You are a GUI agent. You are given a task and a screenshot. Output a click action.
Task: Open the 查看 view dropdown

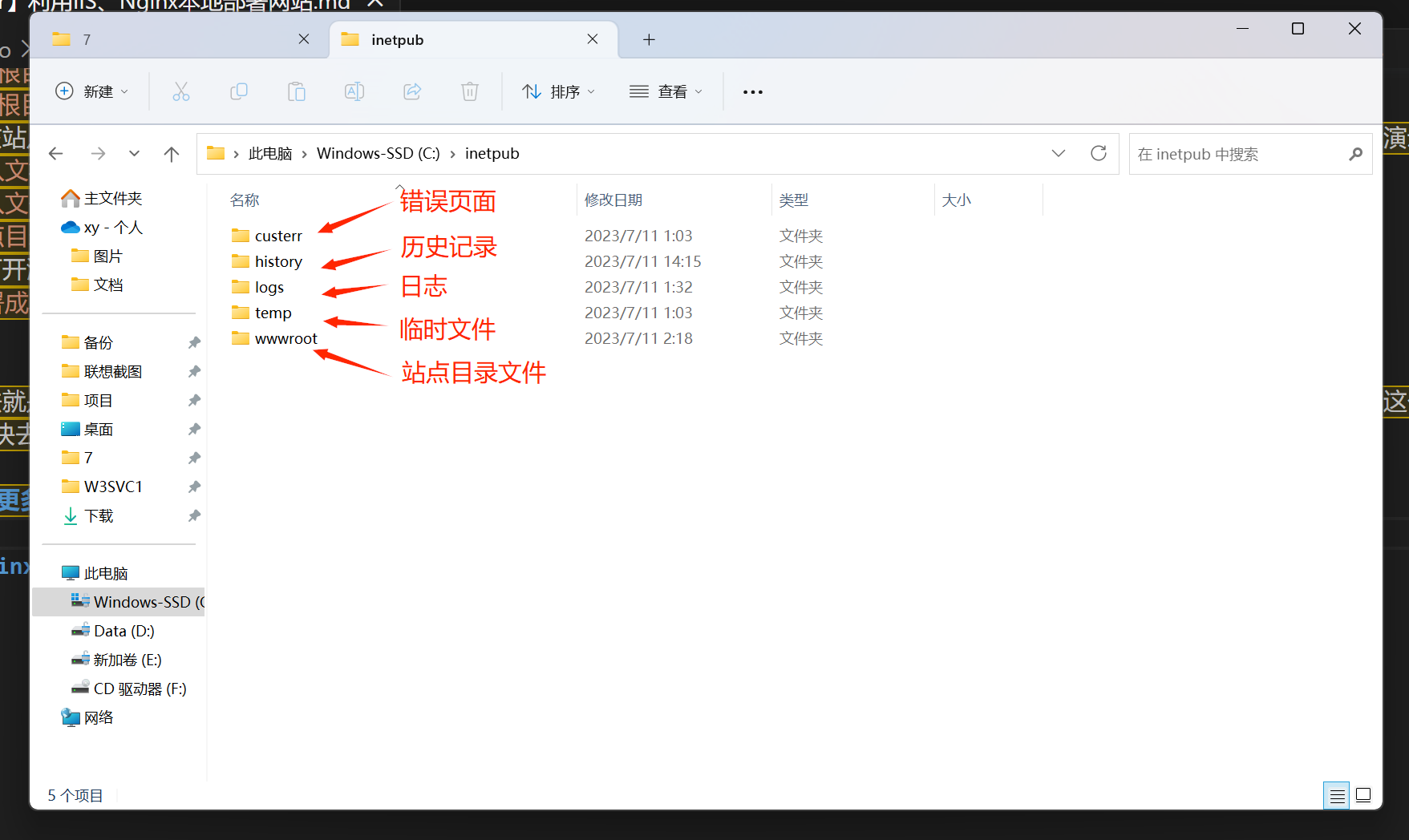666,91
